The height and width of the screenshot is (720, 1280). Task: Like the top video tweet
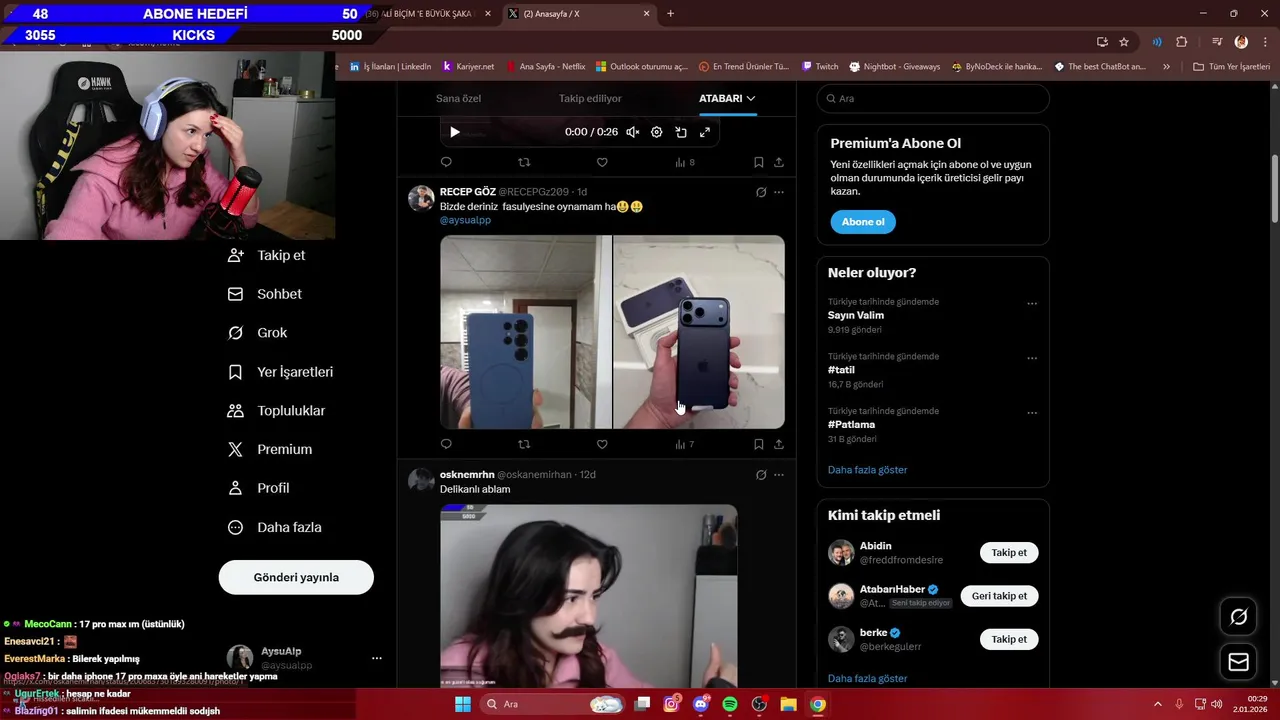coord(602,162)
